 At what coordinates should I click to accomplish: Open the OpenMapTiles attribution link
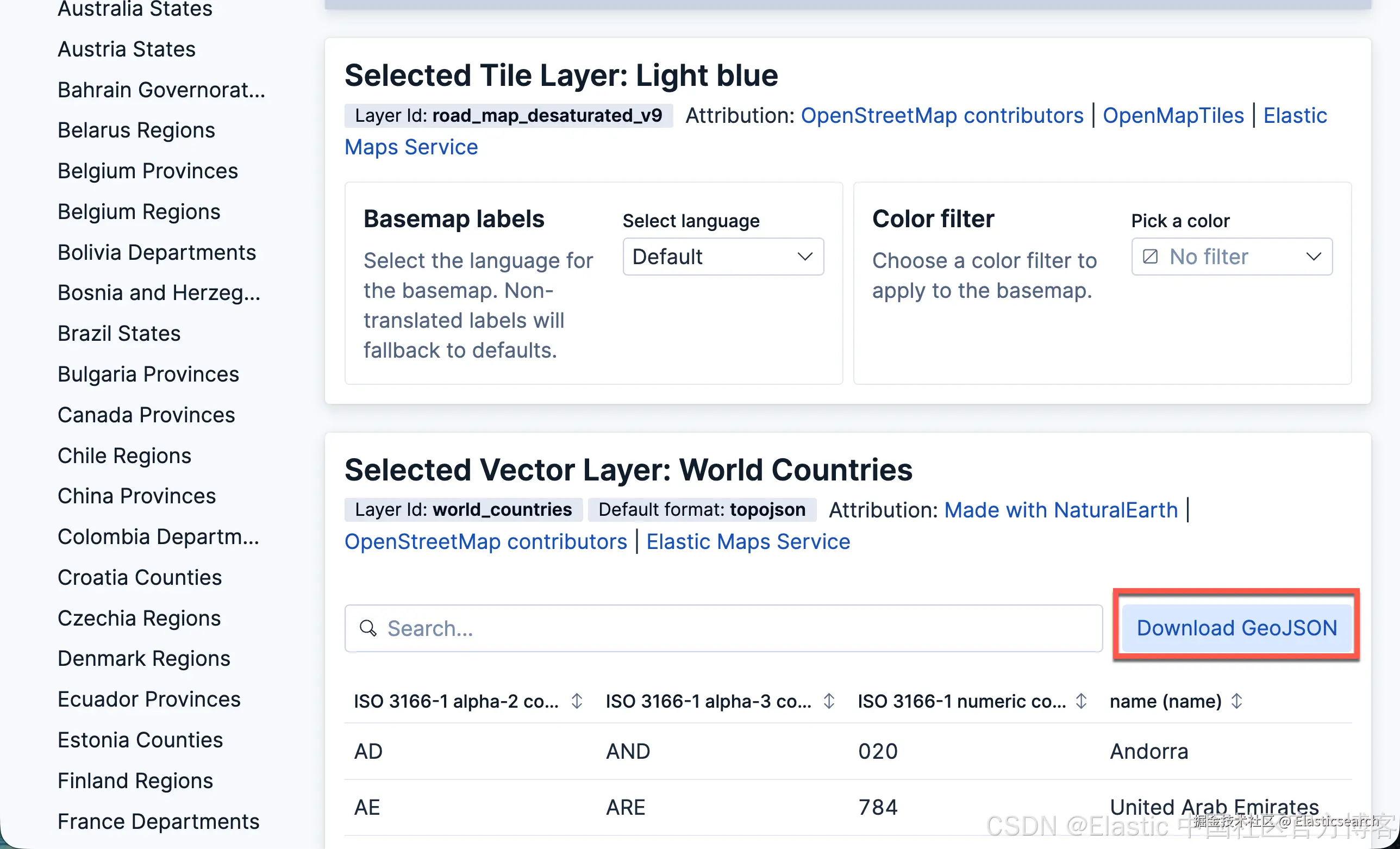pos(1173,115)
